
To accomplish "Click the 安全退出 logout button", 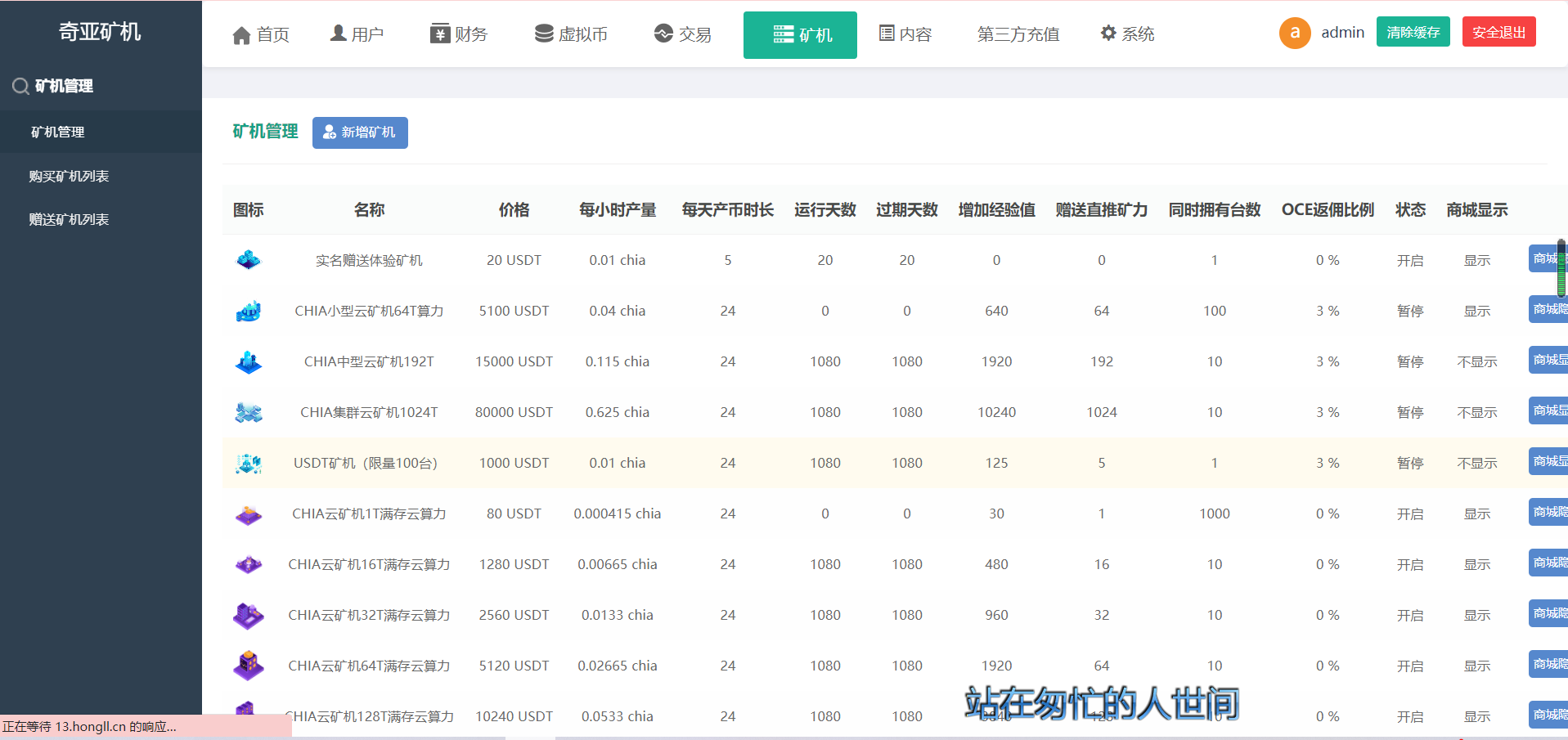I will coord(1498,31).
